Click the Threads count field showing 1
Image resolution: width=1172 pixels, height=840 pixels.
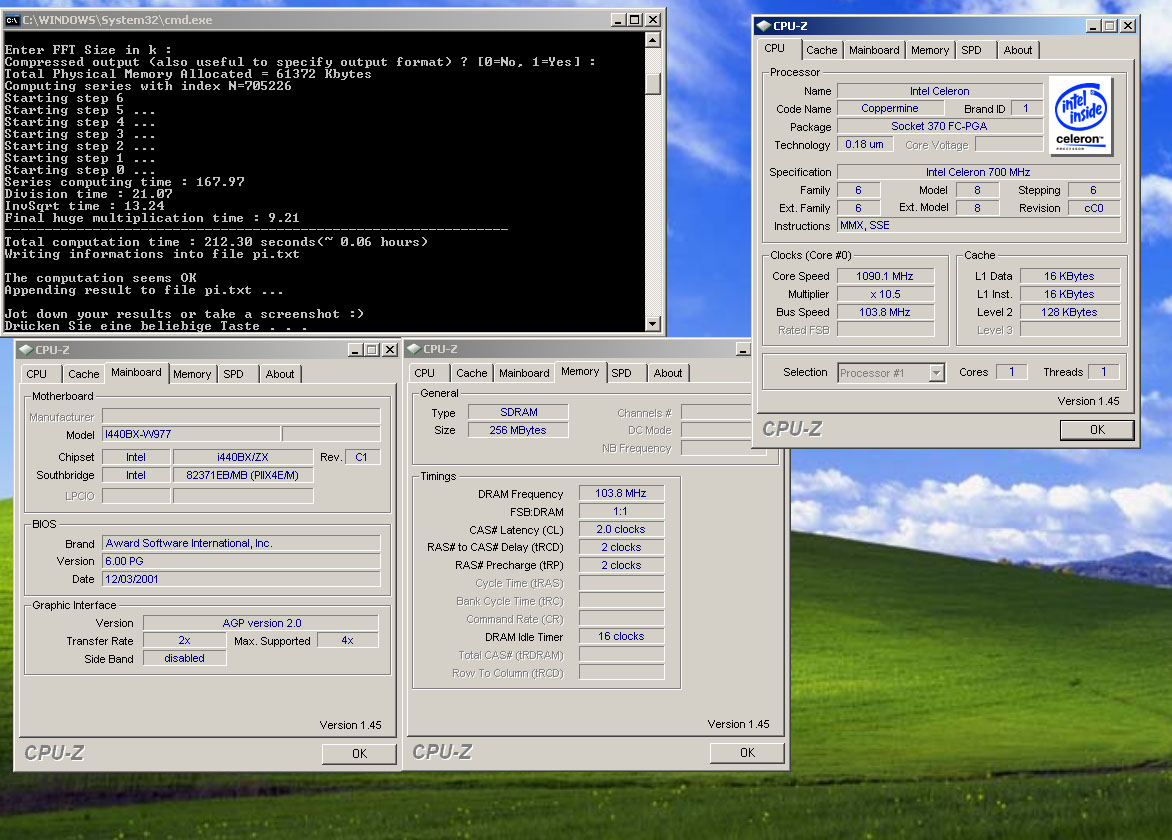click(x=1103, y=371)
